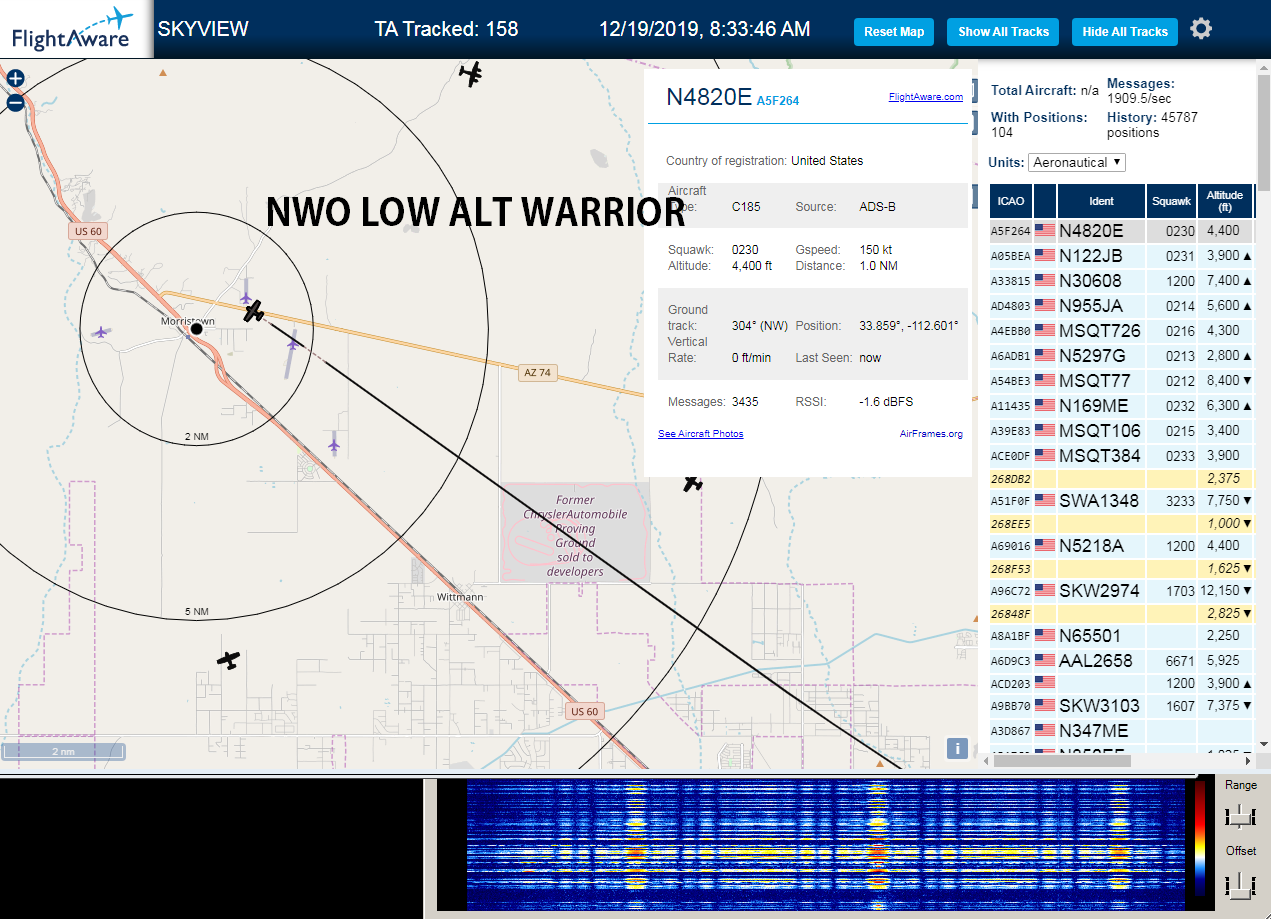Open the settings gear icon
This screenshot has width=1271, height=919.
coord(1201,29)
